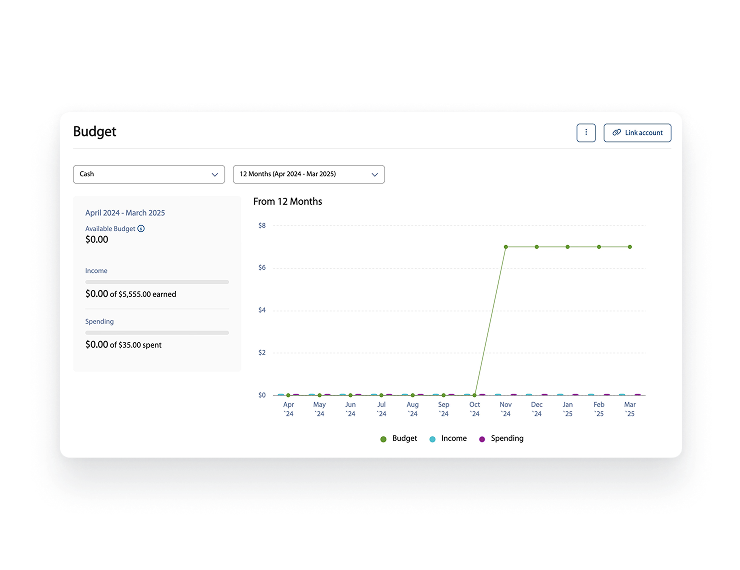Viewport: 740px width, 570px height.
Task: Click the Available Budget info icon
Action: tap(141, 228)
